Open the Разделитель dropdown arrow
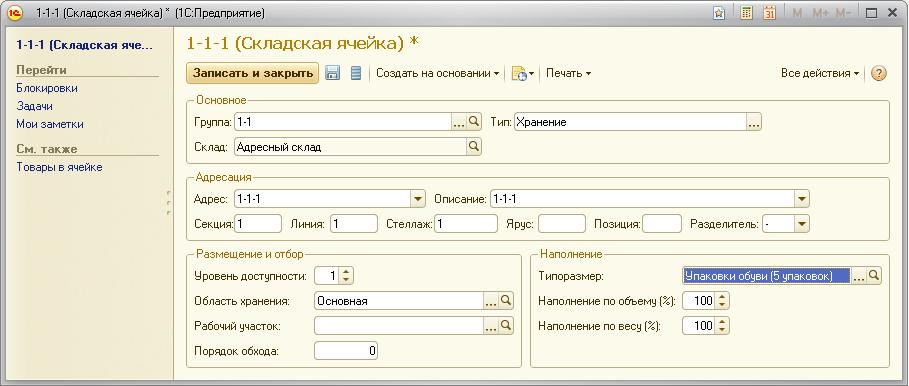This screenshot has width=909, height=386. tap(802, 224)
